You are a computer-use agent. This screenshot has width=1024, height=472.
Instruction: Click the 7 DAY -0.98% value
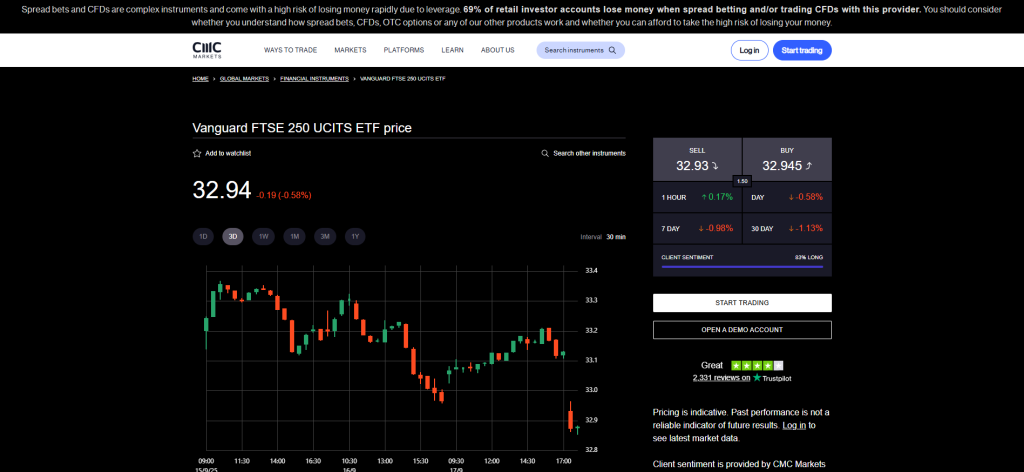pos(715,228)
